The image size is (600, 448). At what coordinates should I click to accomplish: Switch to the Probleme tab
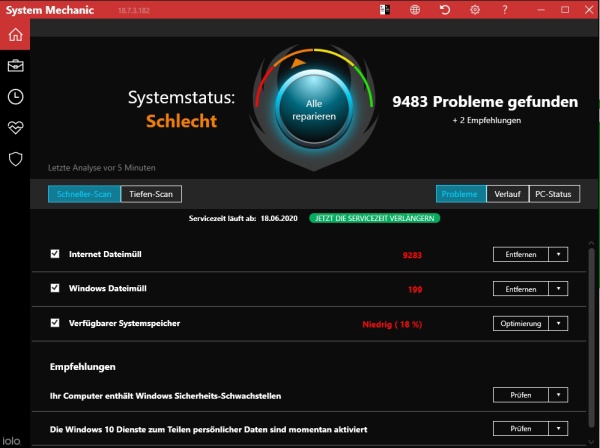(461, 194)
